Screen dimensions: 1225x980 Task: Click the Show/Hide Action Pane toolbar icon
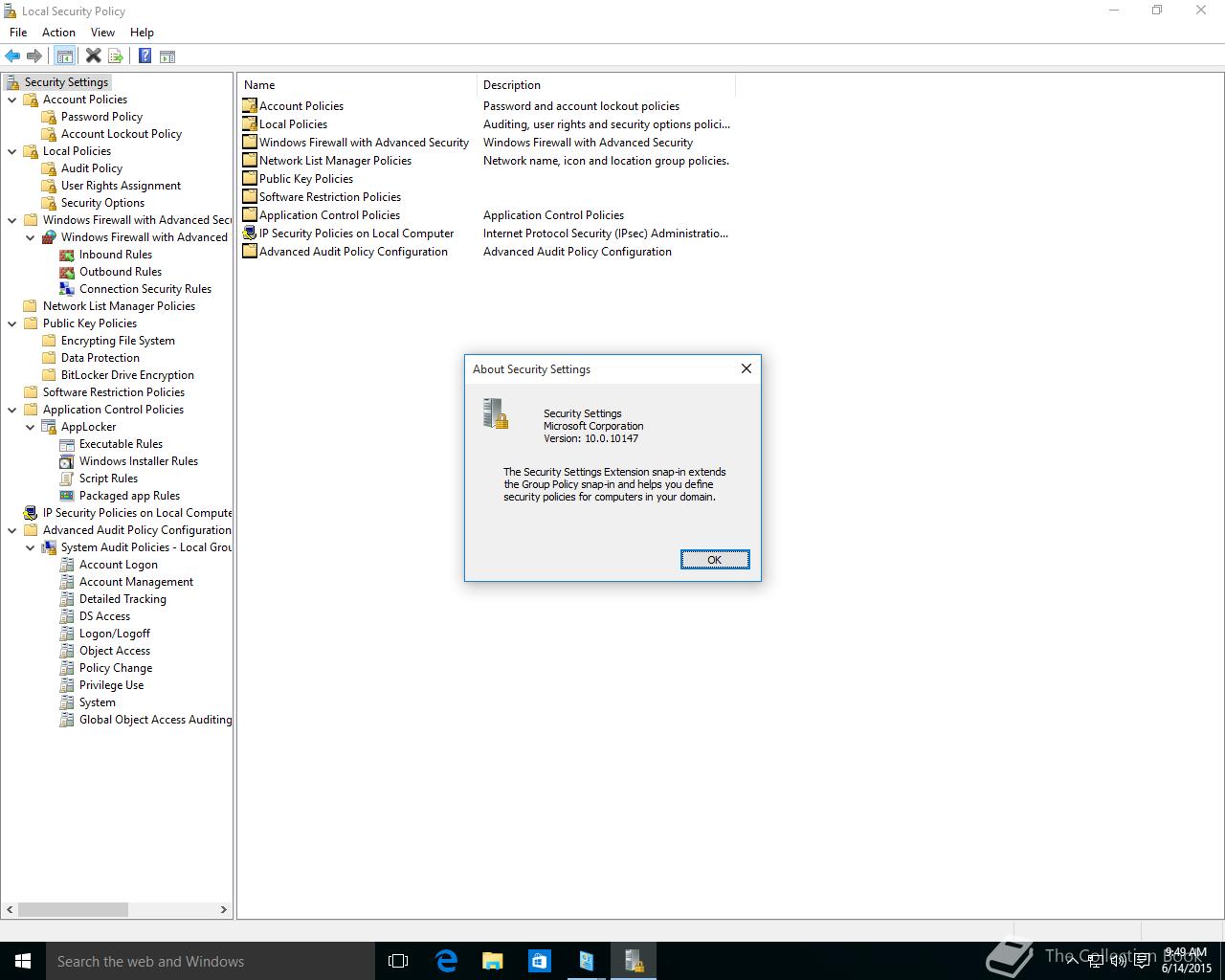(x=167, y=56)
